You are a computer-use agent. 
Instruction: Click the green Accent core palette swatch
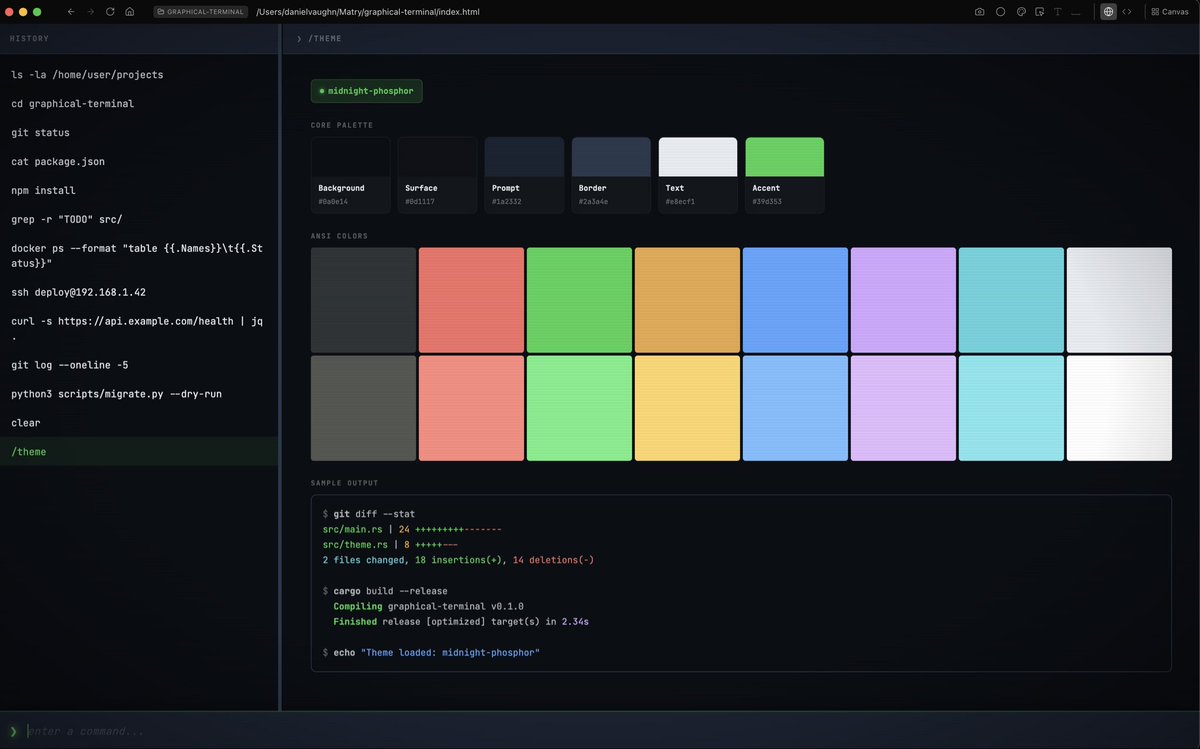[785, 175]
